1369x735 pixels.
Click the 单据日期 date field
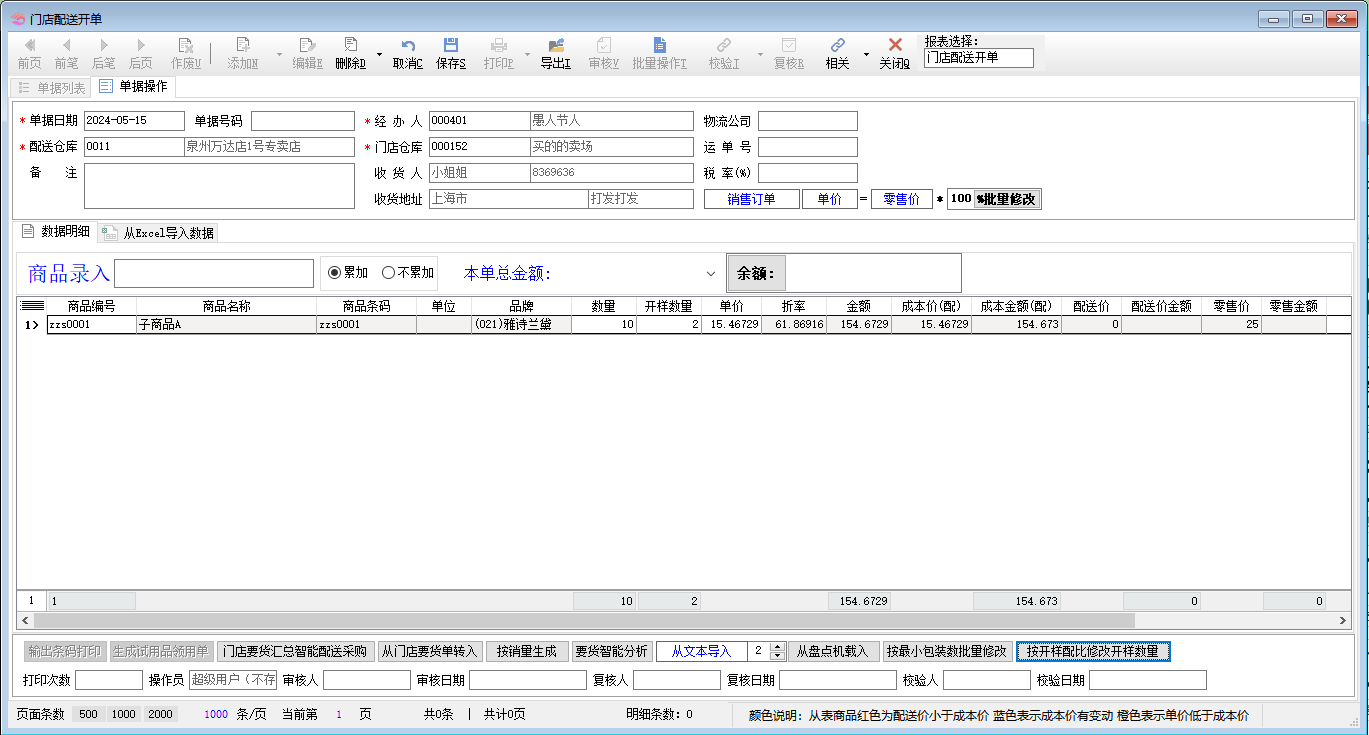coord(134,121)
